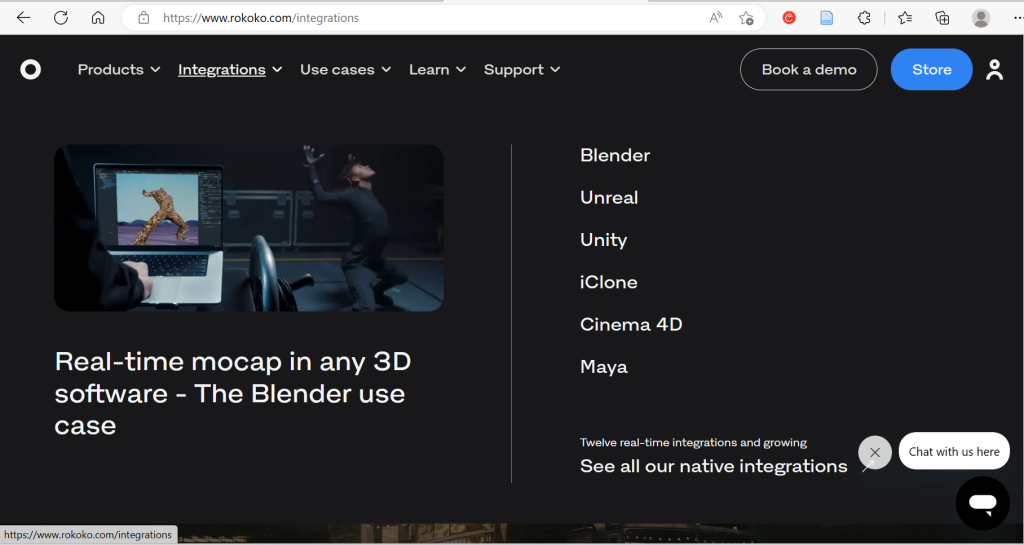Open the chat bubble widget button

(x=983, y=503)
